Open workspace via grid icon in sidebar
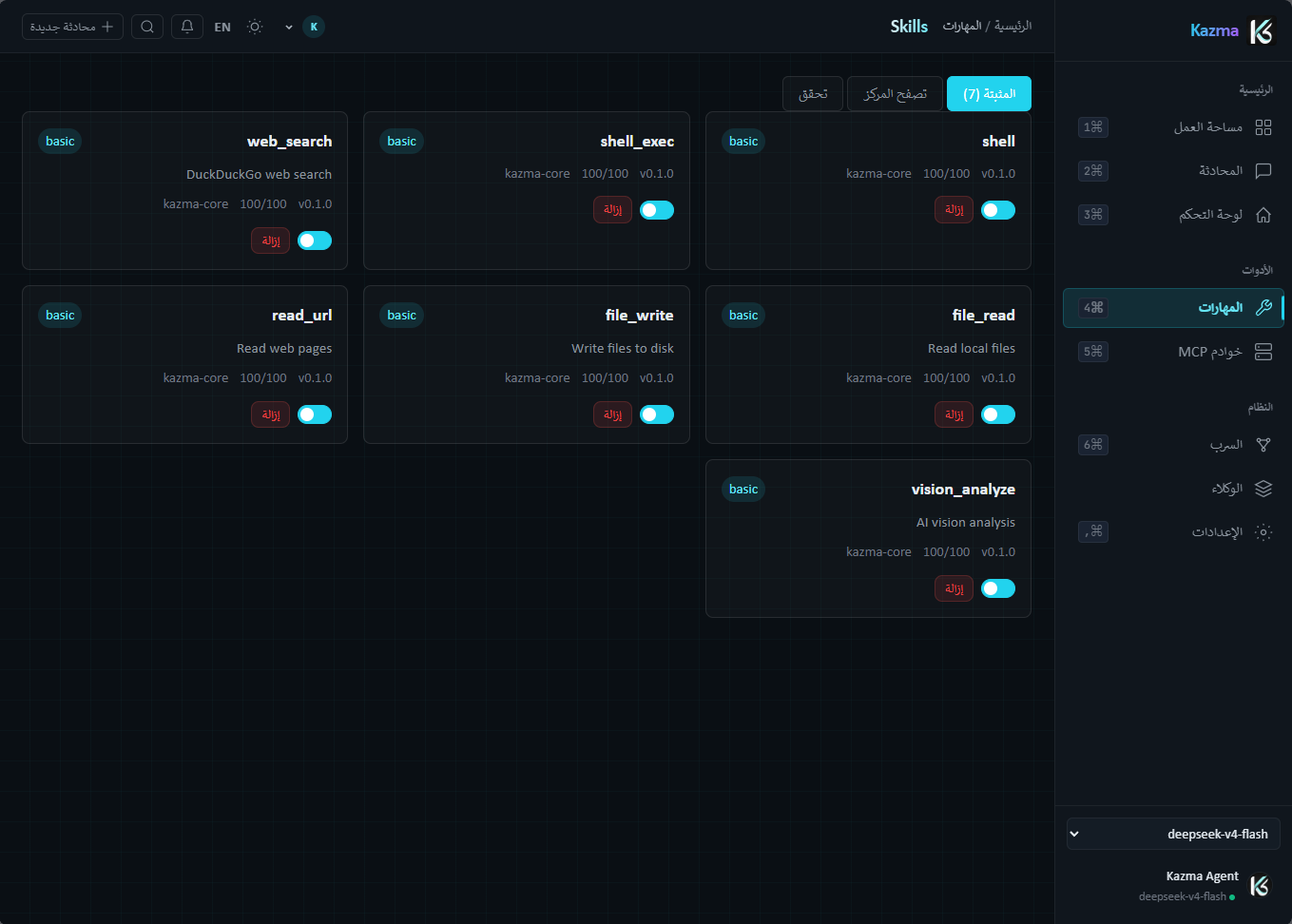1292x924 pixels. coord(1263,127)
